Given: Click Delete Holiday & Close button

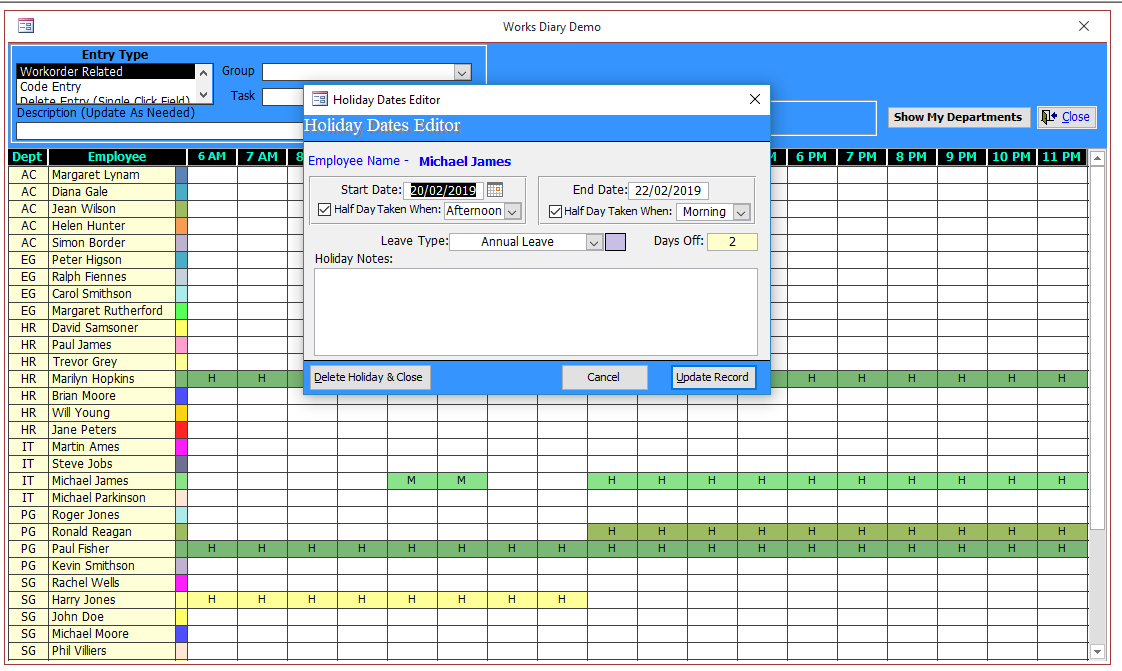Looking at the screenshot, I should pos(369,377).
